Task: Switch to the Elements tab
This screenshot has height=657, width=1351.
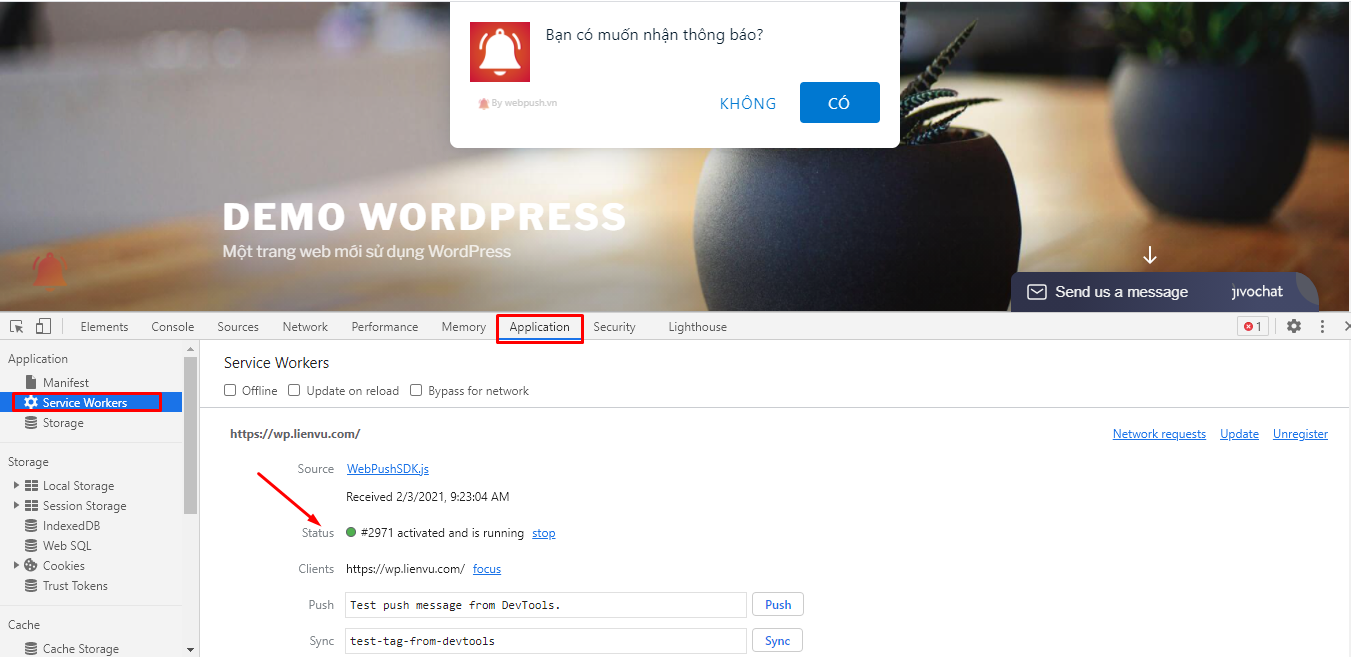Action: pyautogui.click(x=104, y=327)
